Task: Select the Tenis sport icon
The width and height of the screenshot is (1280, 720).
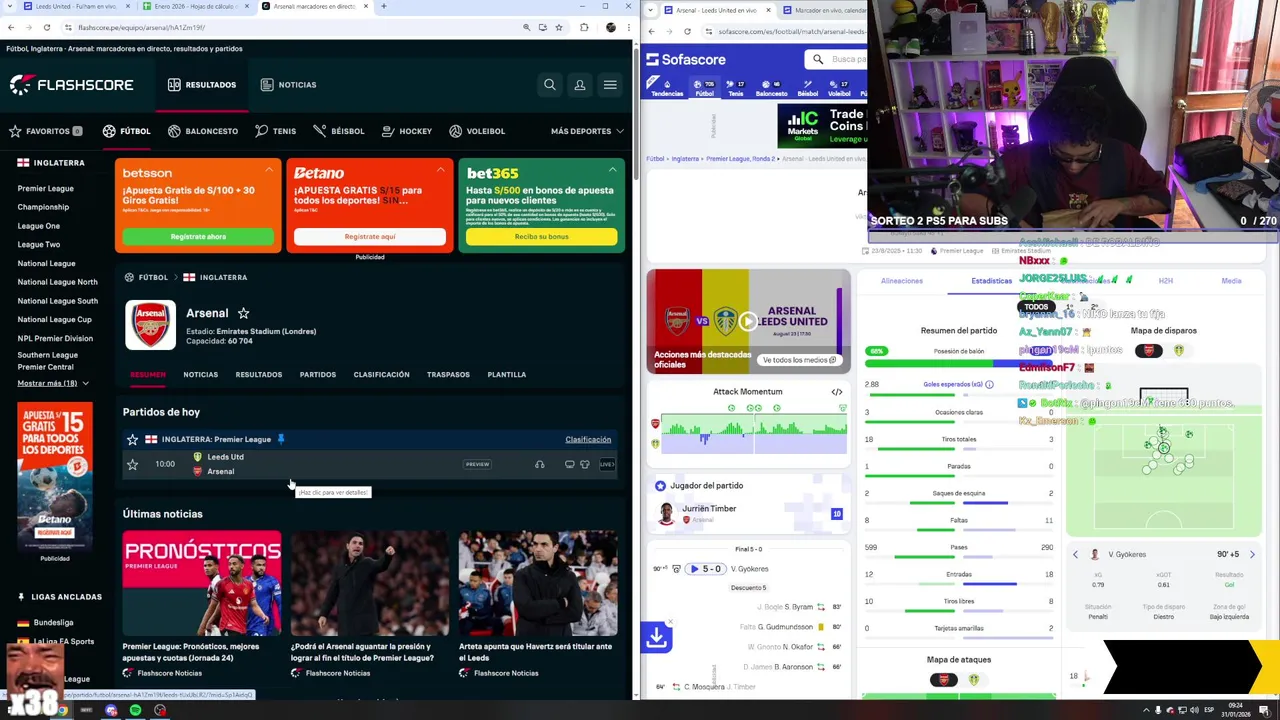Action: pos(261,131)
